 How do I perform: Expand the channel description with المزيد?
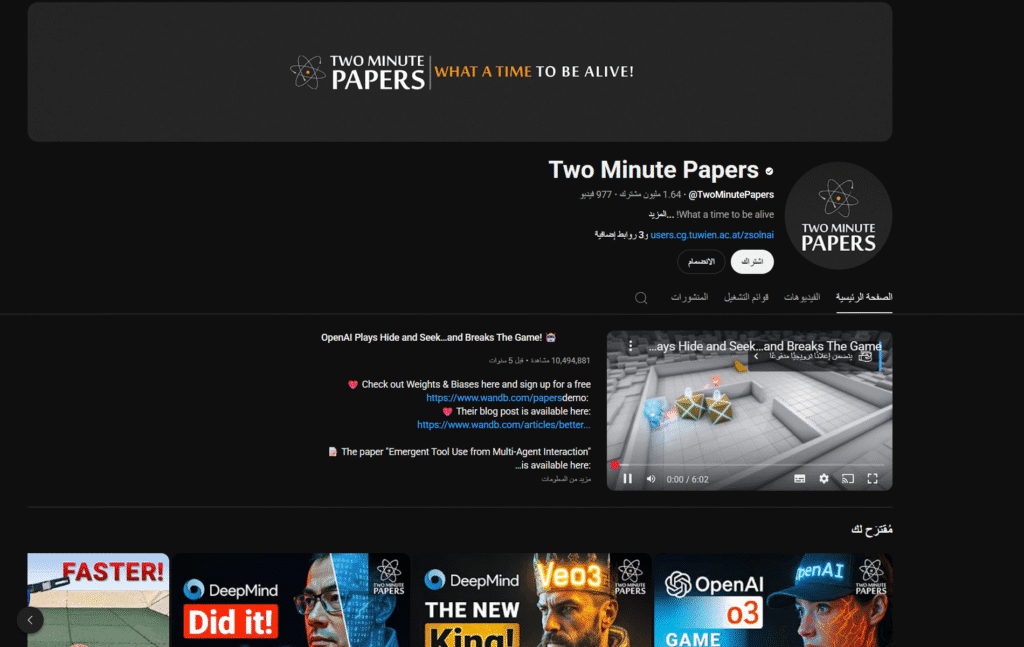pos(661,214)
